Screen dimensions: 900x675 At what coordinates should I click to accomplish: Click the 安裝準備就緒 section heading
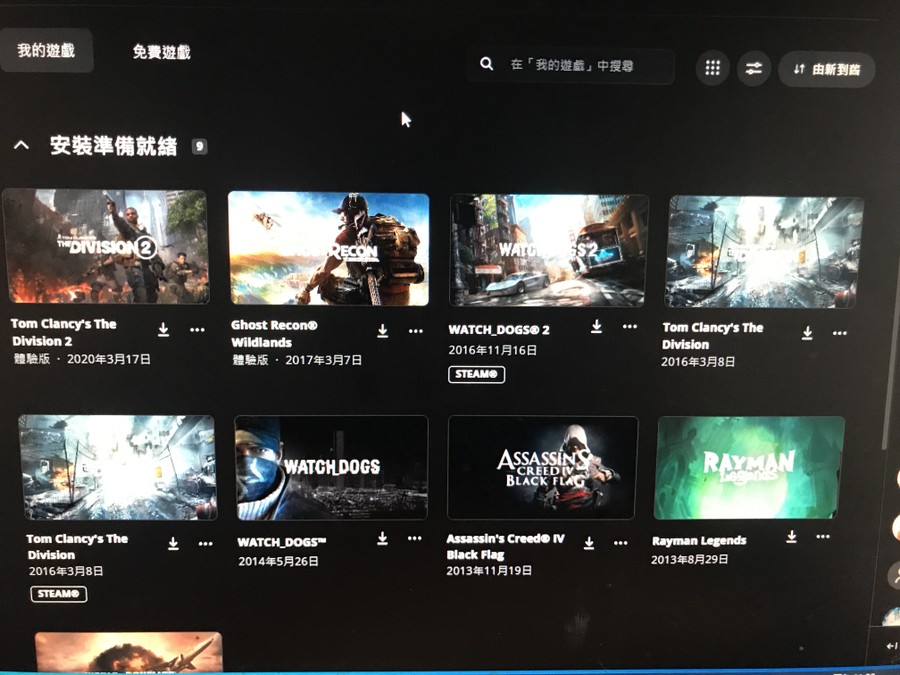pos(114,146)
